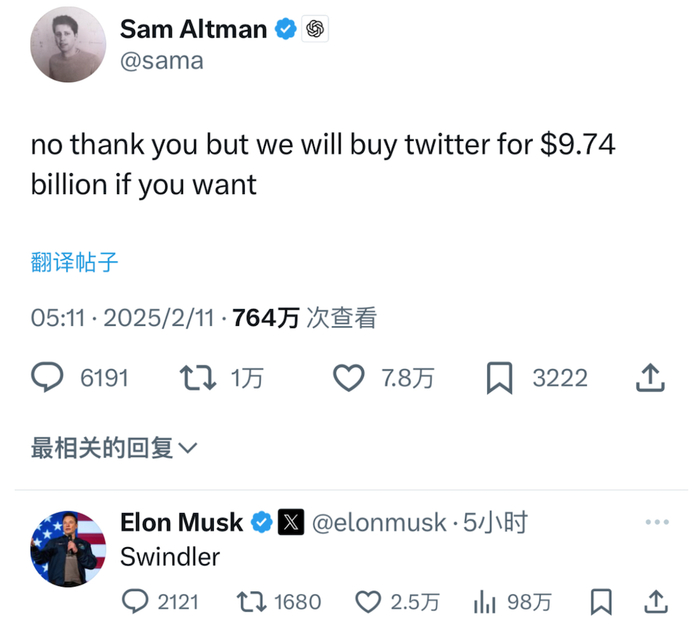Like the main tweet about buying twitter
This screenshot has height=630, width=700.
point(348,378)
